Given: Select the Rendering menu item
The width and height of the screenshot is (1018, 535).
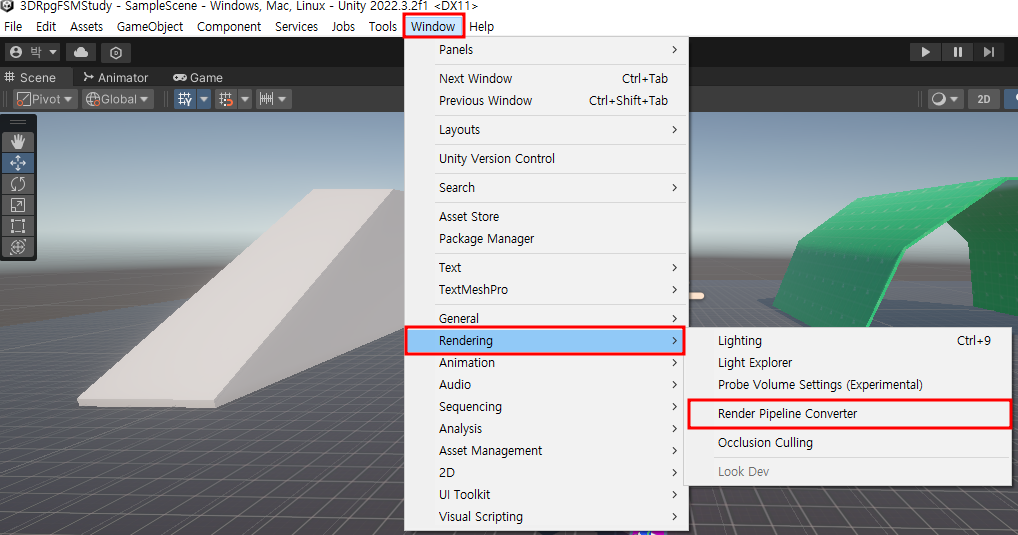Looking at the screenshot, I should coord(545,341).
